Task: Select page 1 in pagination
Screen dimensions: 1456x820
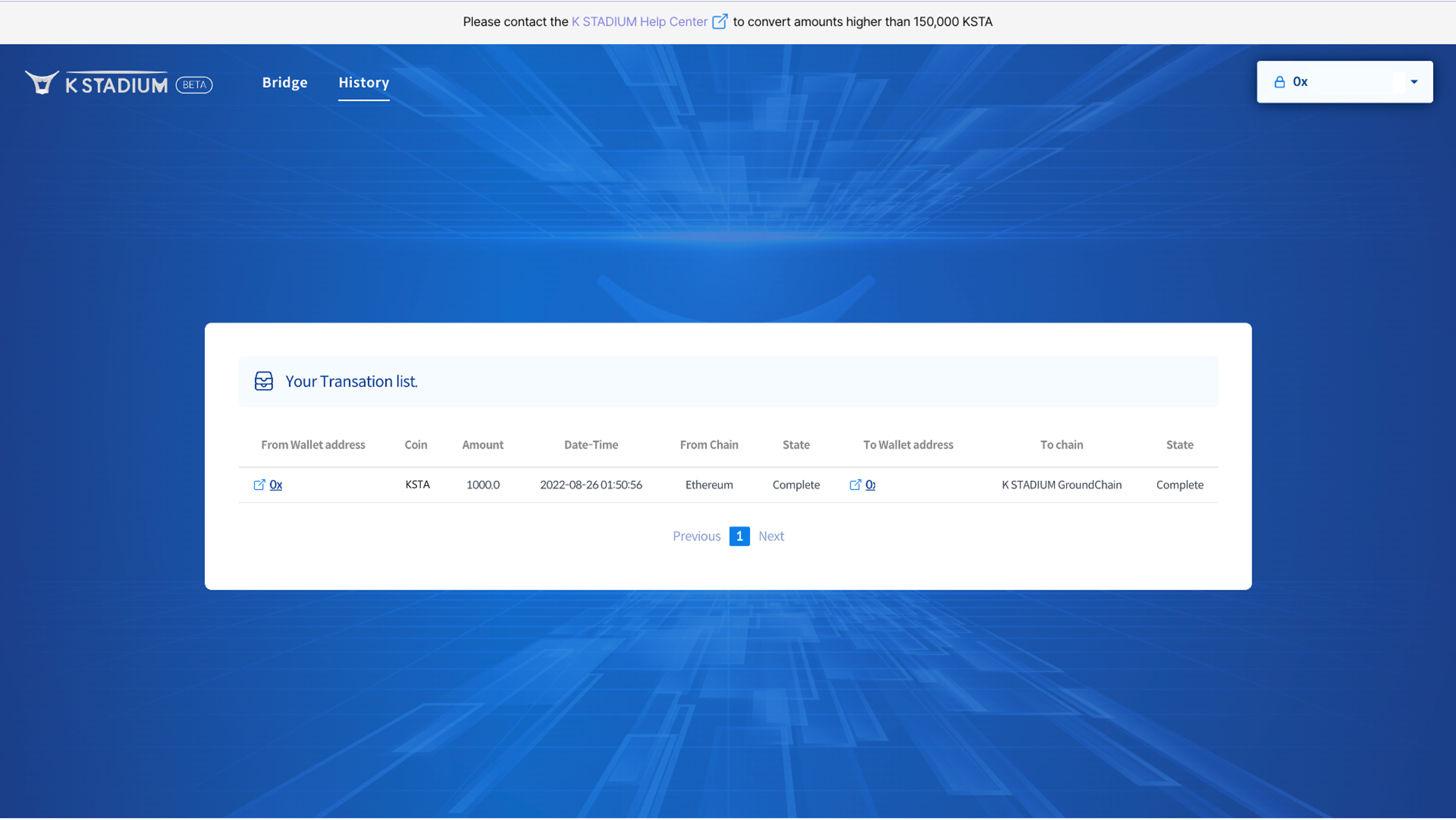Action: tap(739, 536)
